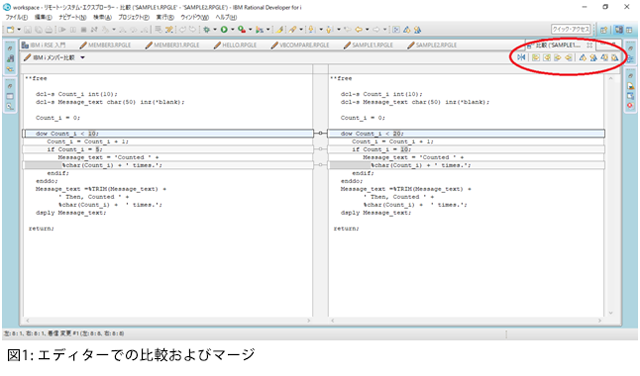The image size is (640, 376).
Task: Click the green Run button icon
Action: tap(224, 29)
